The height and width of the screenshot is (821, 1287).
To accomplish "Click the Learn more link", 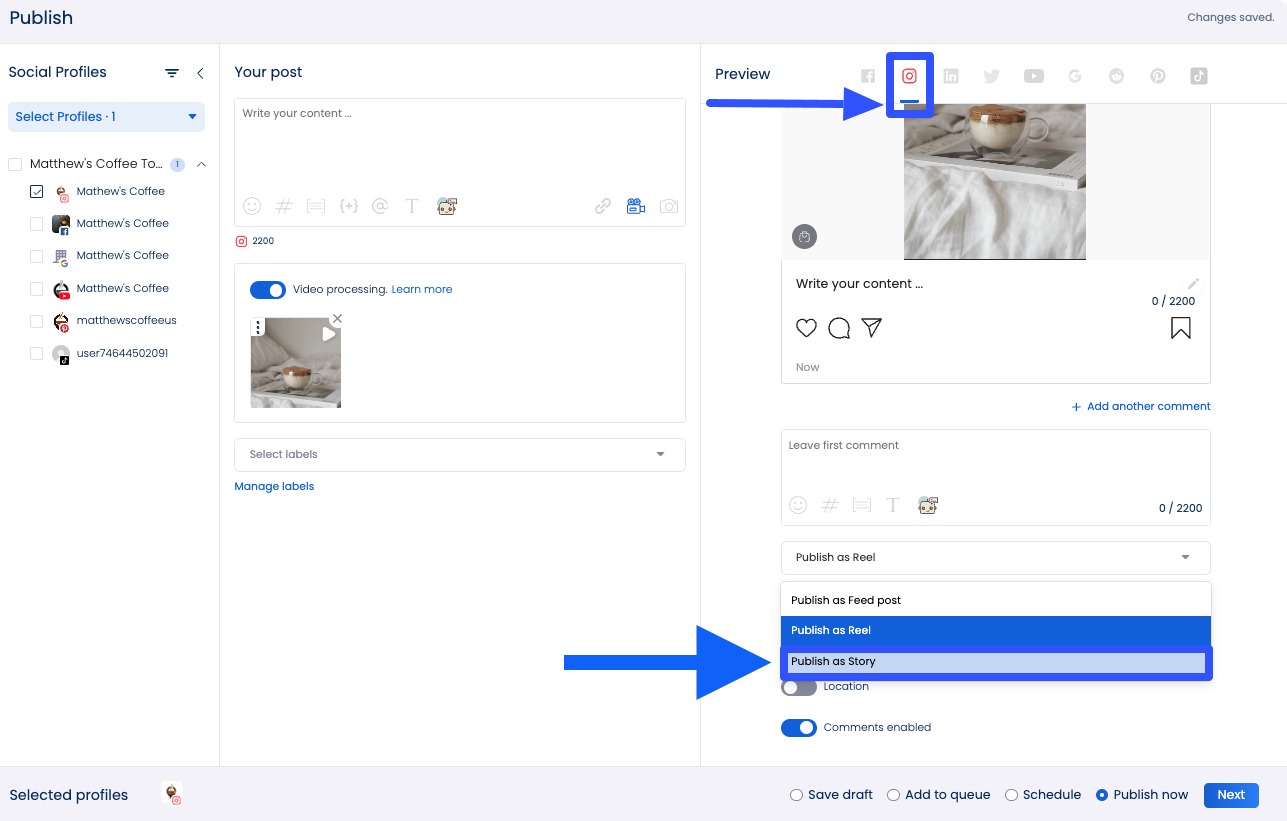I will 421,289.
